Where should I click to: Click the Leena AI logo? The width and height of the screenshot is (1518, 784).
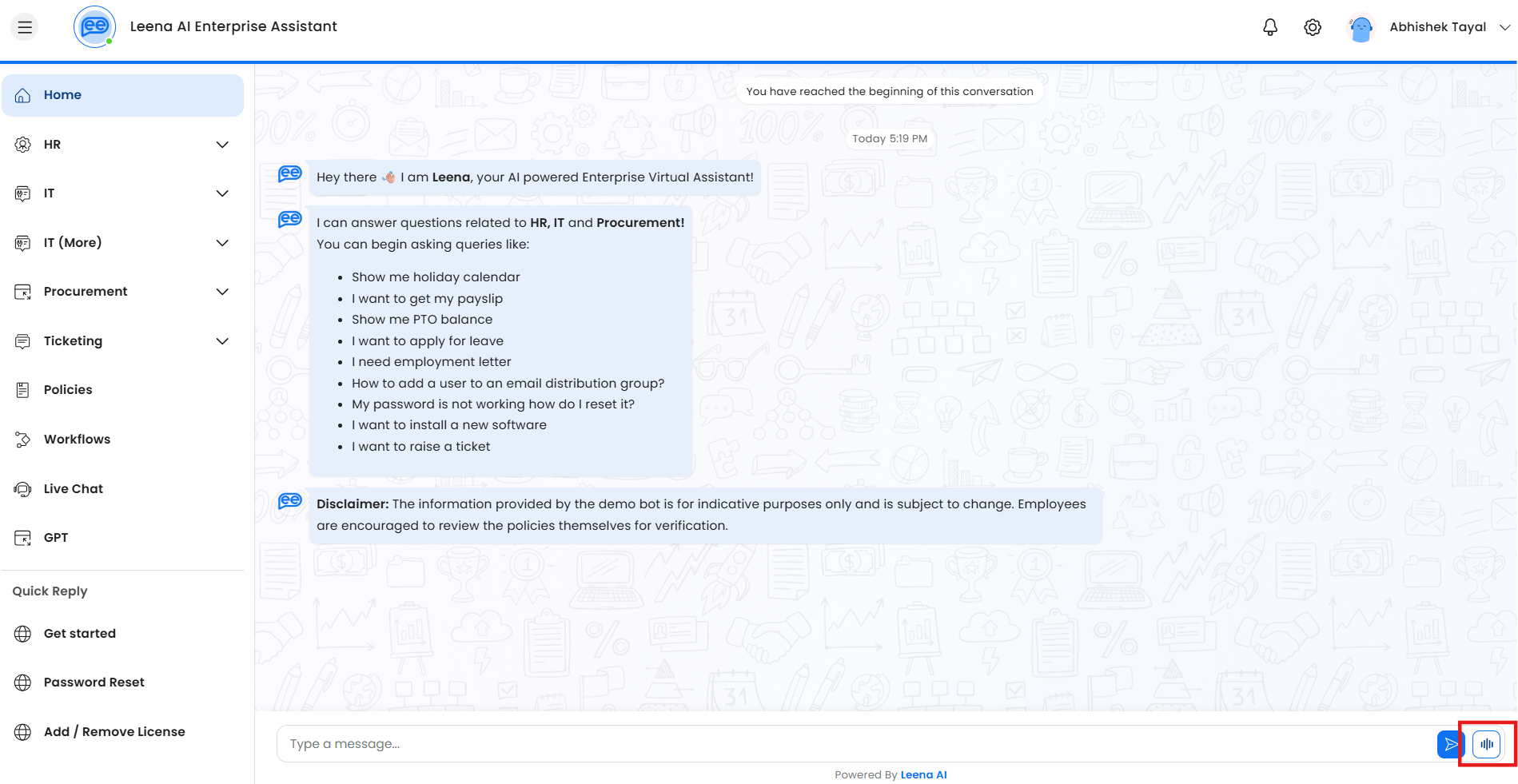94,26
